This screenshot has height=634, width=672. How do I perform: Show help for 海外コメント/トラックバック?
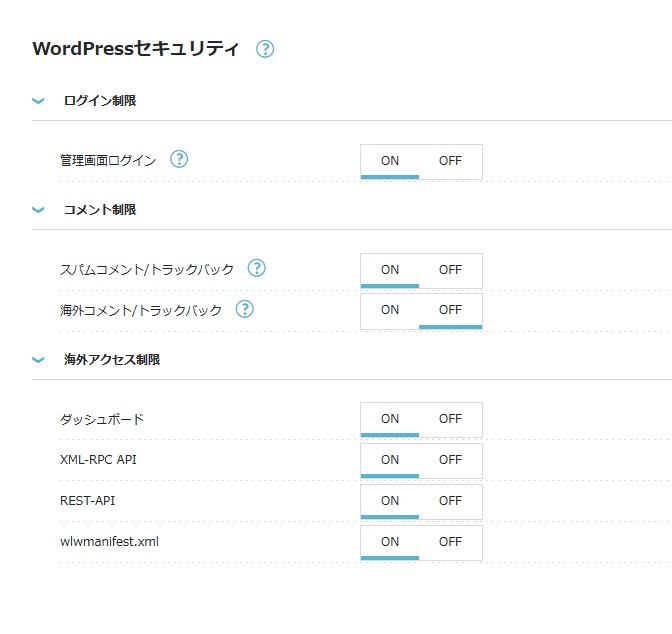(245, 309)
